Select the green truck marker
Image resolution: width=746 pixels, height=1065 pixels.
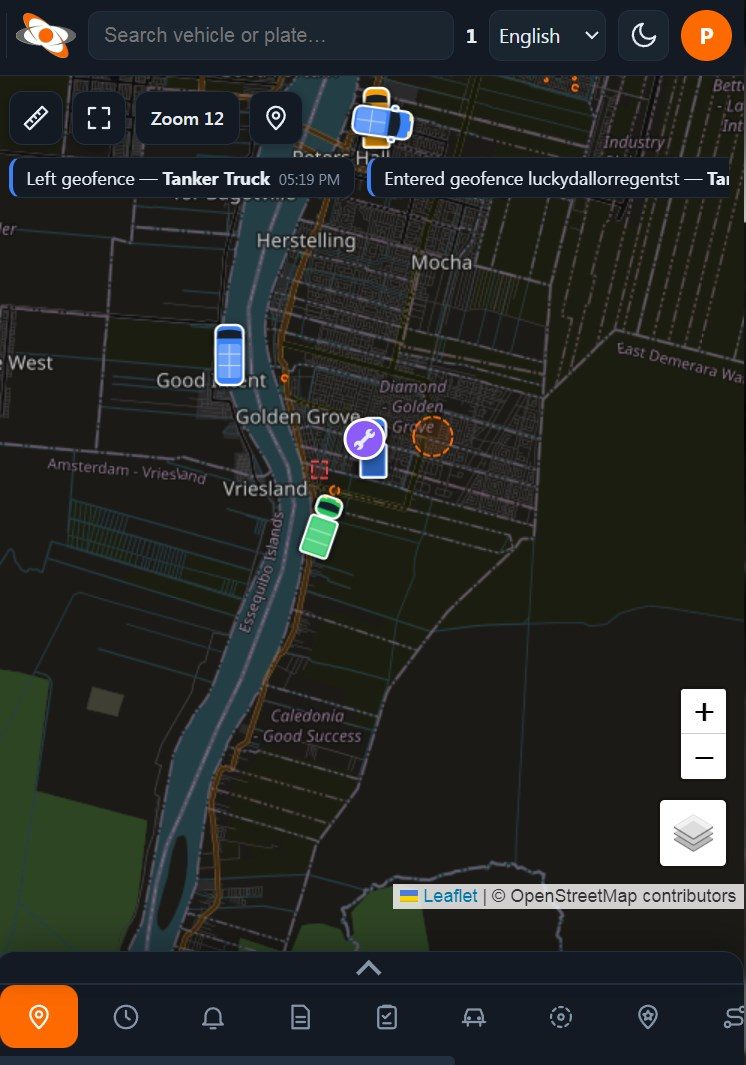tap(321, 528)
